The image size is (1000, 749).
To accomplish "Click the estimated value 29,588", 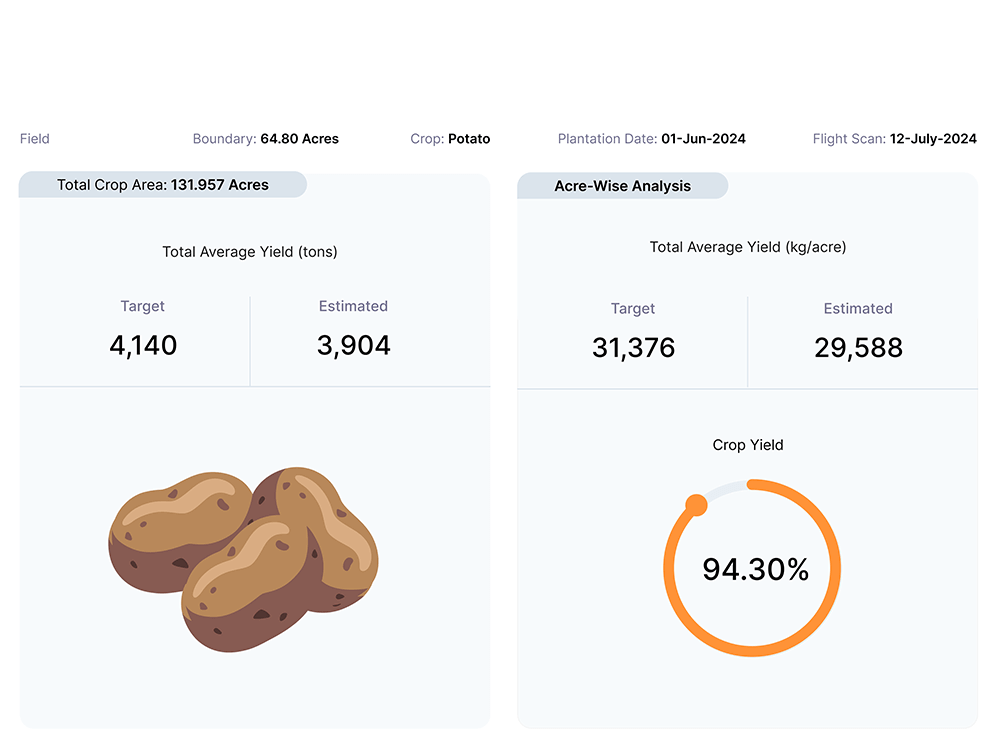I will pyautogui.click(x=858, y=348).
